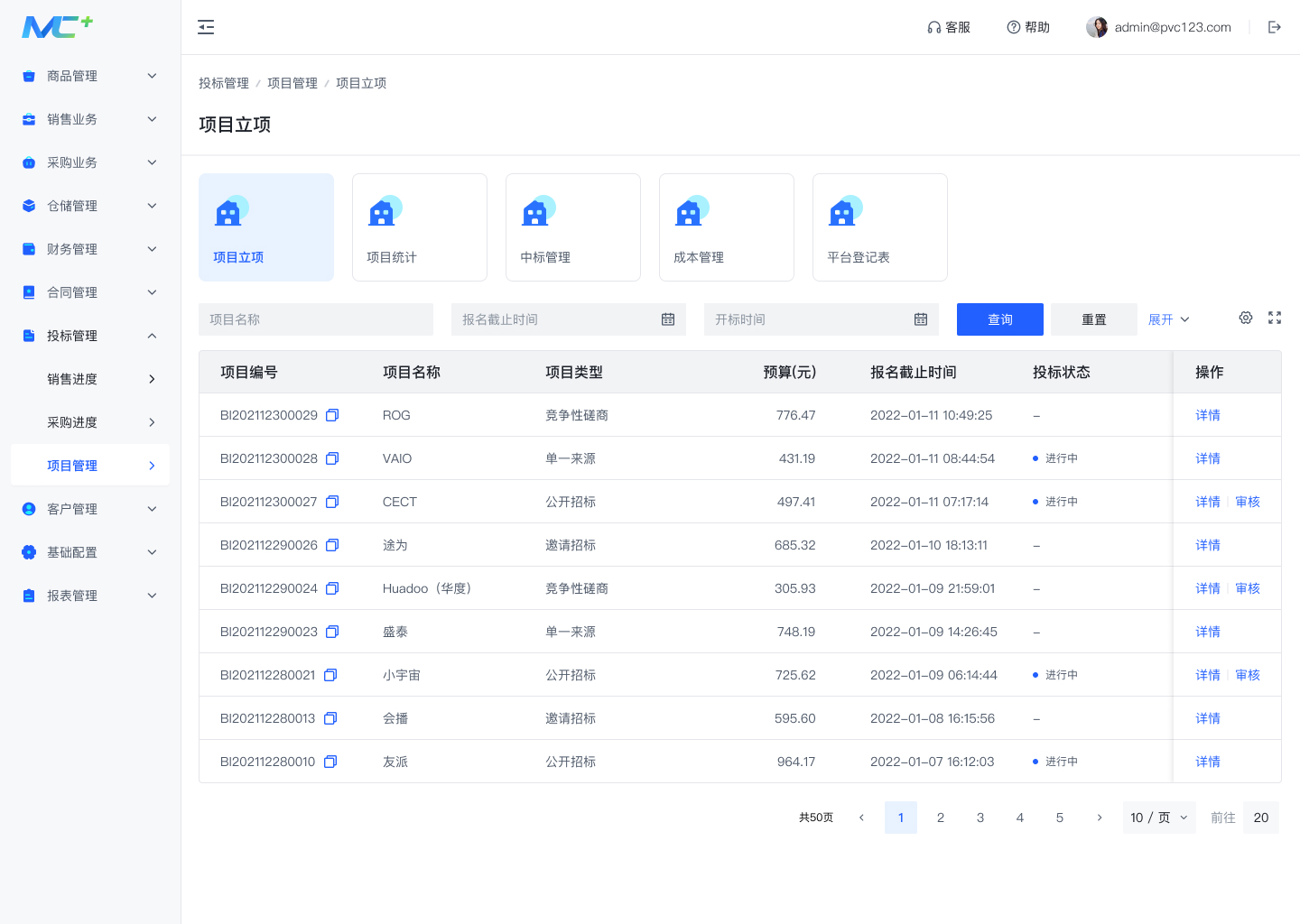Open 详情 for project 友派
1300x924 pixels.
pos(1208,762)
